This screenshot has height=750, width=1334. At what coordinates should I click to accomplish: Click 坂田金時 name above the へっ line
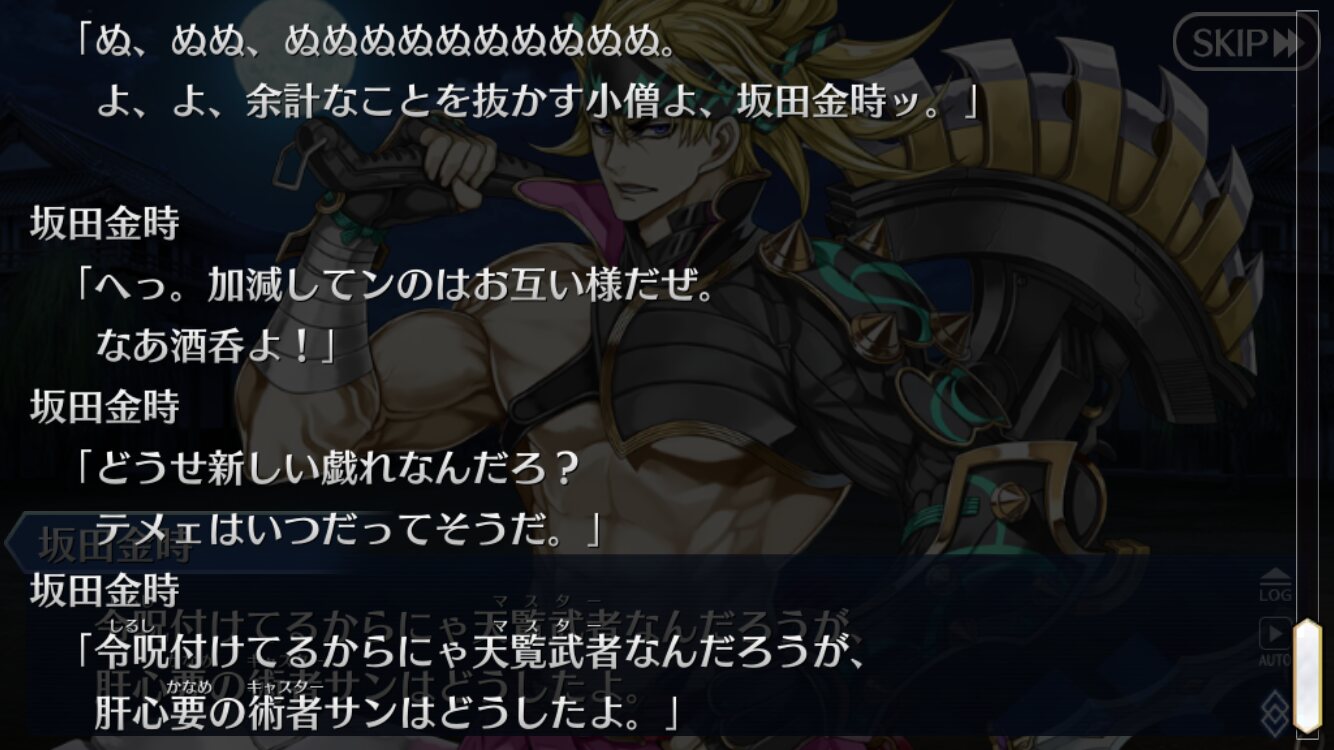(x=105, y=224)
